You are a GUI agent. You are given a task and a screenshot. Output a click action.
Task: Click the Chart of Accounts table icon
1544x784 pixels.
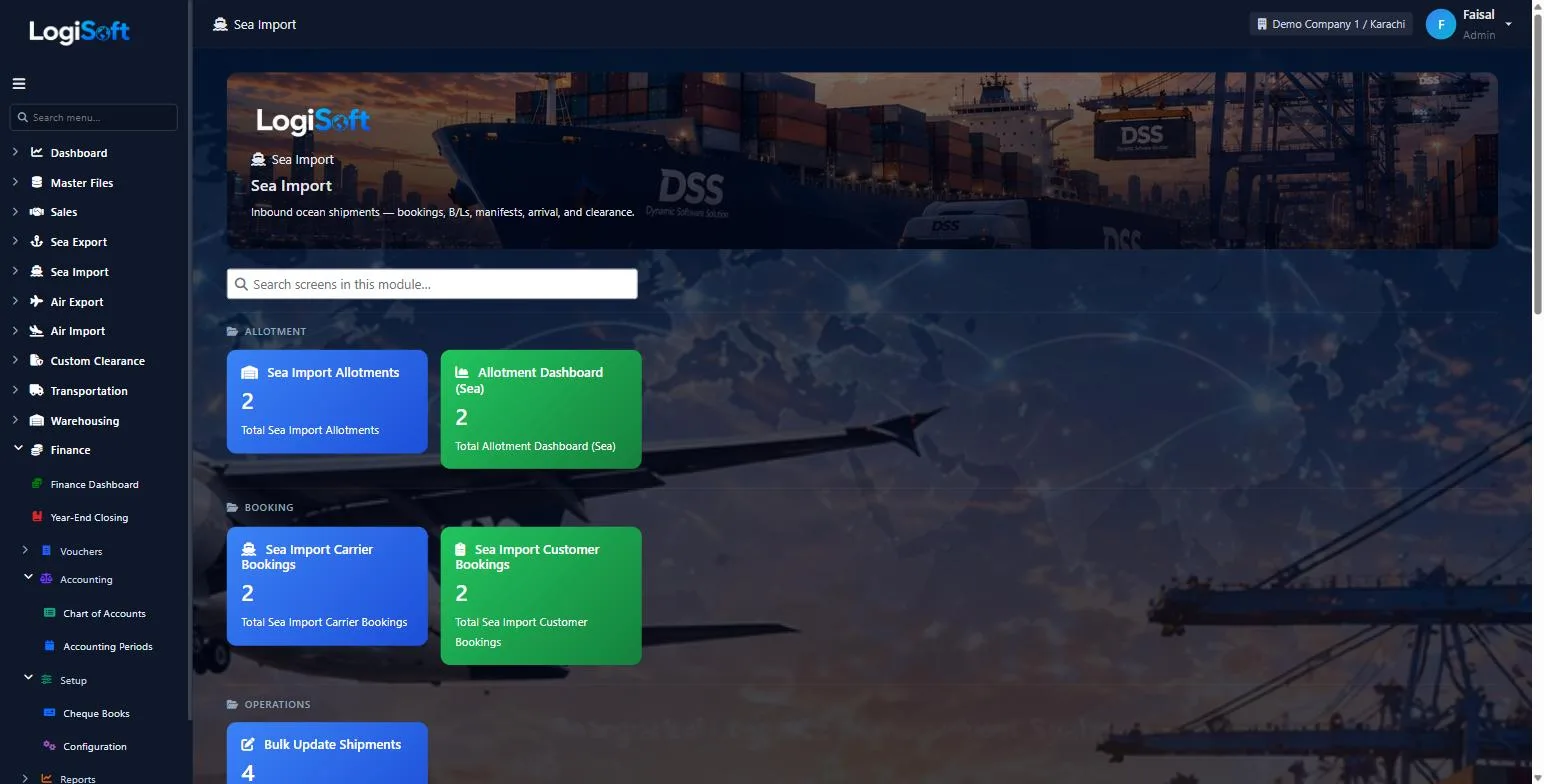(50, 613)
